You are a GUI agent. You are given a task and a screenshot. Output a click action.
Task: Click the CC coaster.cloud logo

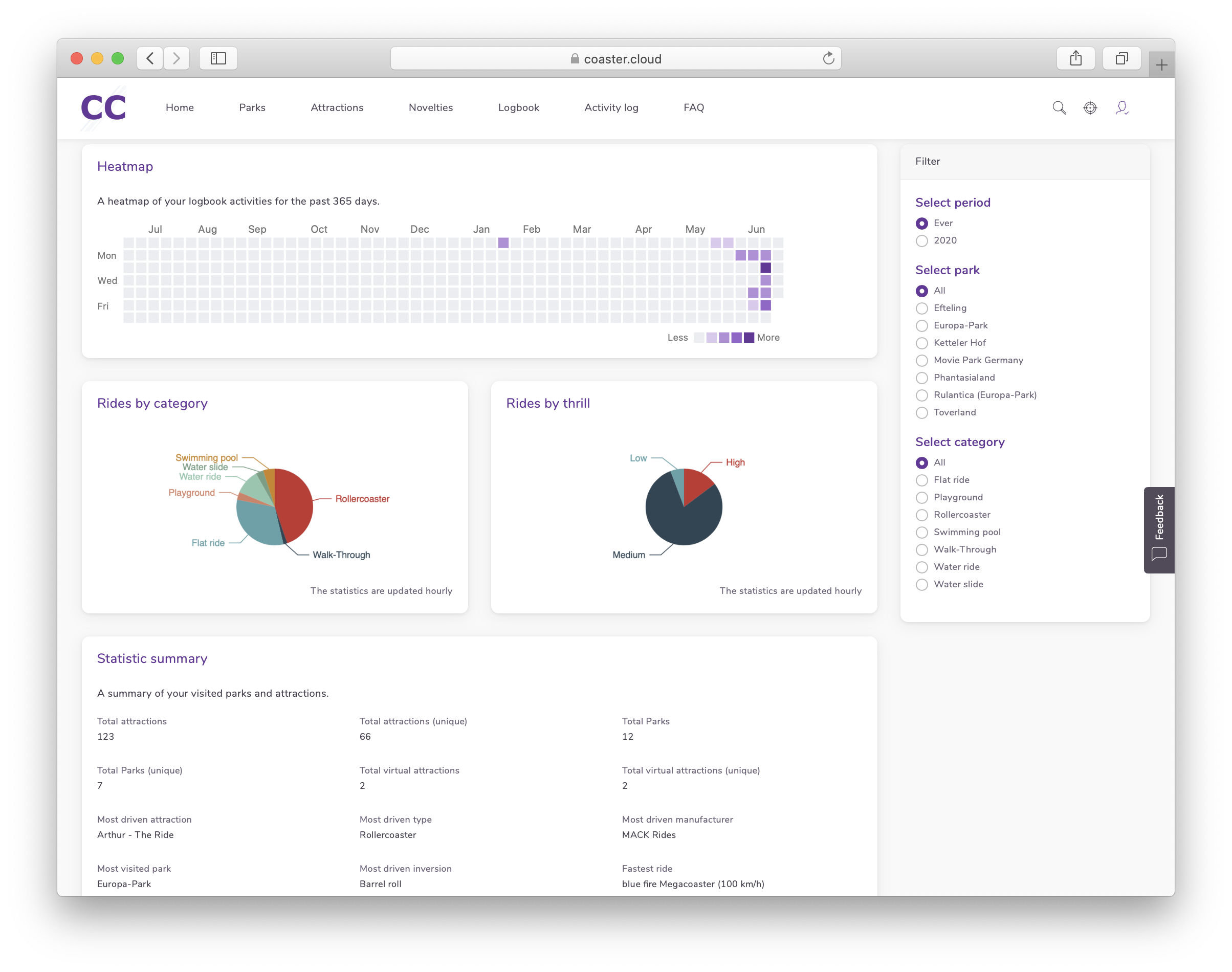point(103,107)
